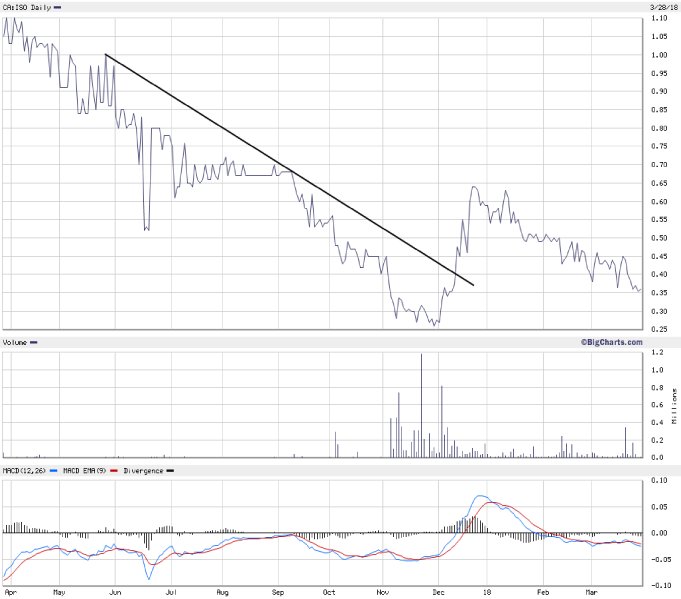Open the BigCharts.com copyright link
Viewport: 681px width, 599px height.
(x=610, y=343)
